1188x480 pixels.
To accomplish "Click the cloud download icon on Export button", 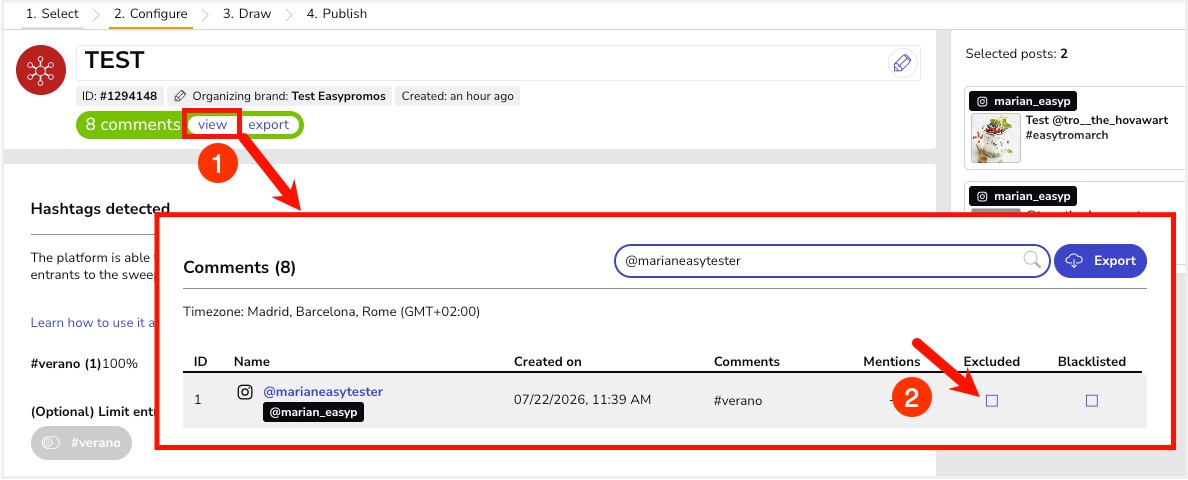I will tap(1074, 260).
